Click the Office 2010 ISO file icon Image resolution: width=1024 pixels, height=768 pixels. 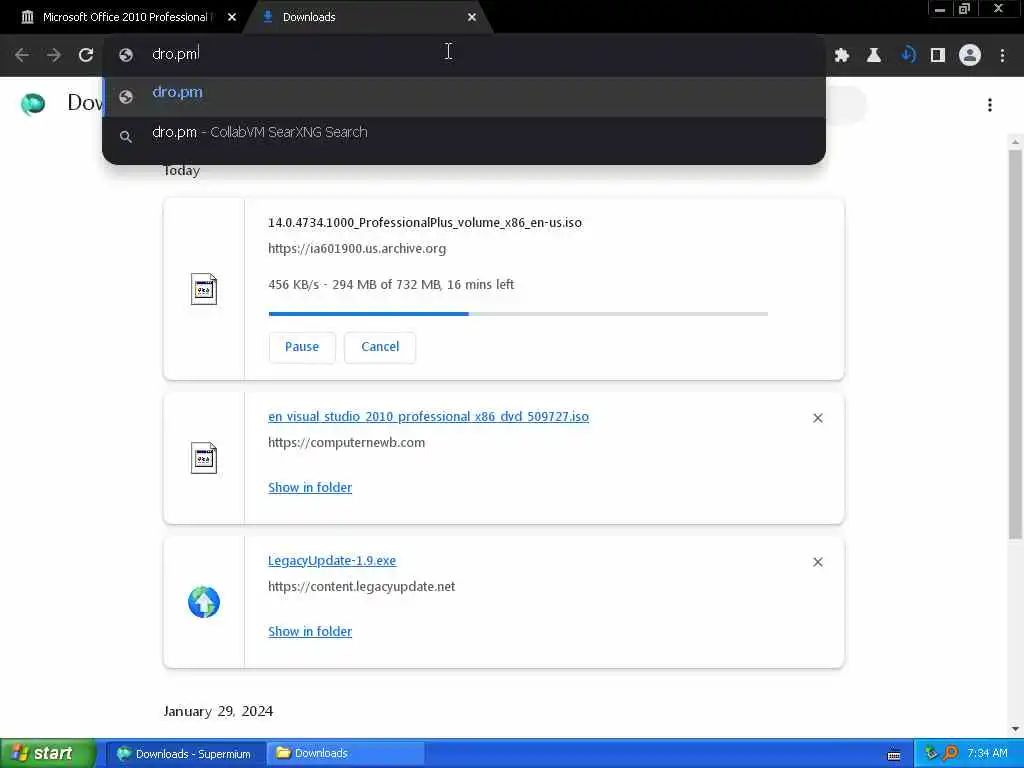(204, 289)
